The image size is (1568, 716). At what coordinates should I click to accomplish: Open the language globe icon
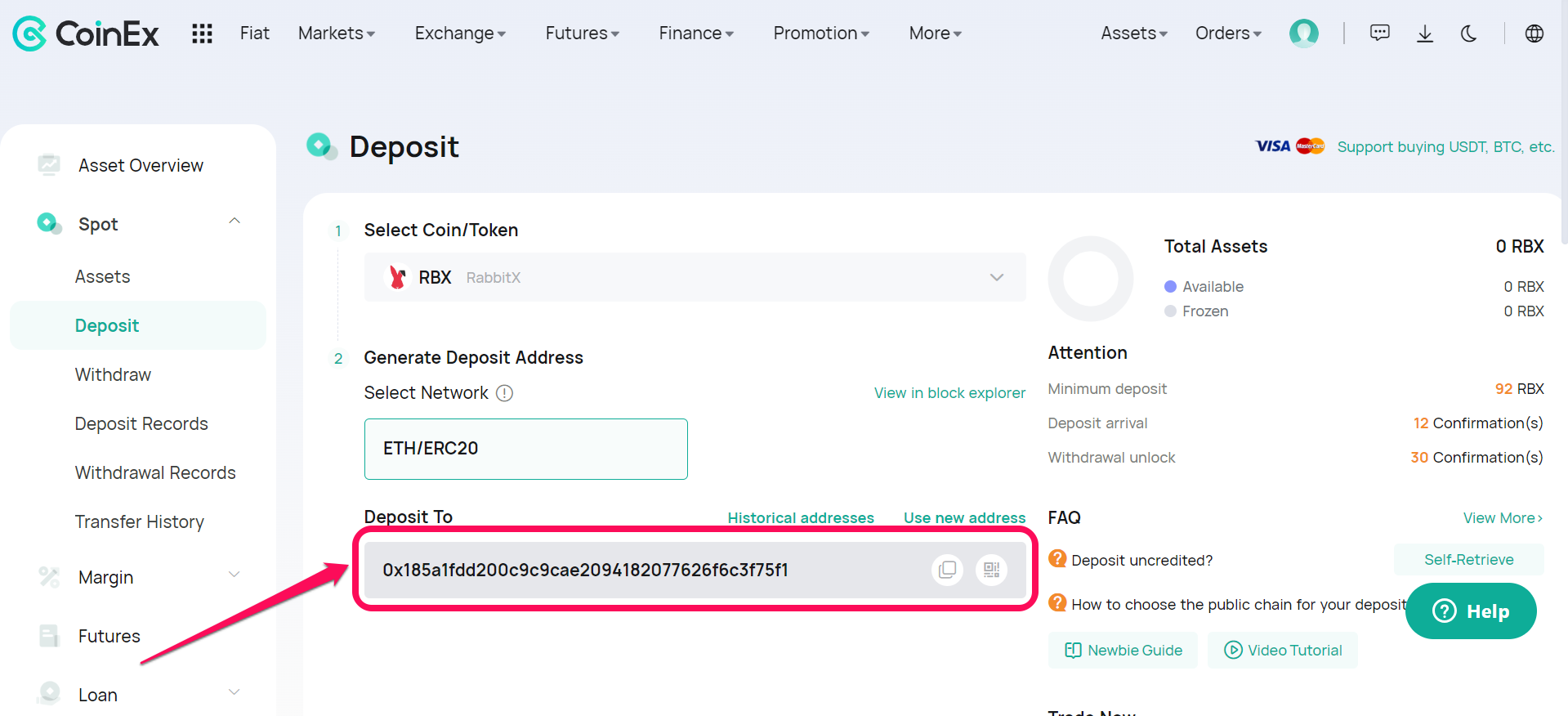pyautogui.click(x=1534, y=34)
